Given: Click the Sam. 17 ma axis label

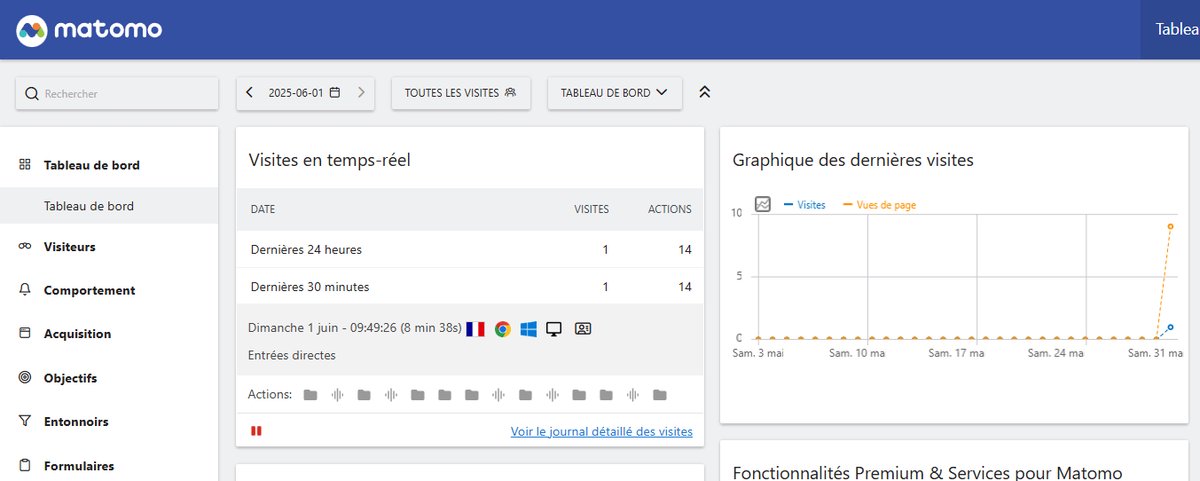Looking at the screenshot, I should pyautogui.click(x=957, y=353).
